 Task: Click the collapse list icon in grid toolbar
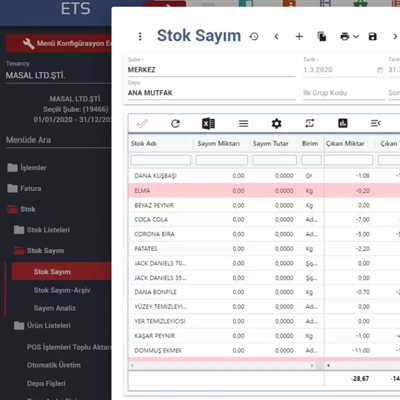[376, 124]
